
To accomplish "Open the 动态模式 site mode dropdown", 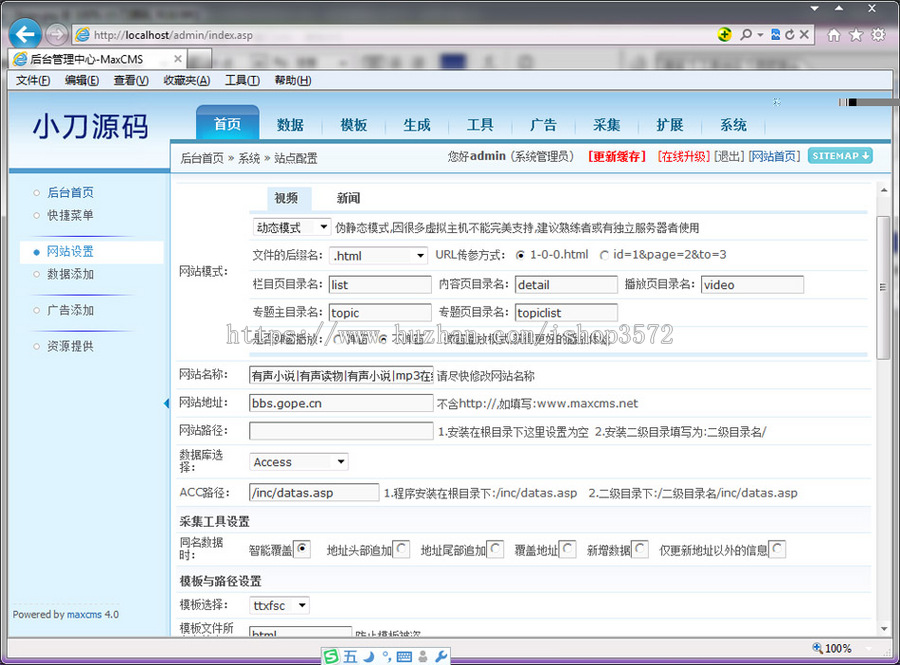I will [x=292, y=227].
